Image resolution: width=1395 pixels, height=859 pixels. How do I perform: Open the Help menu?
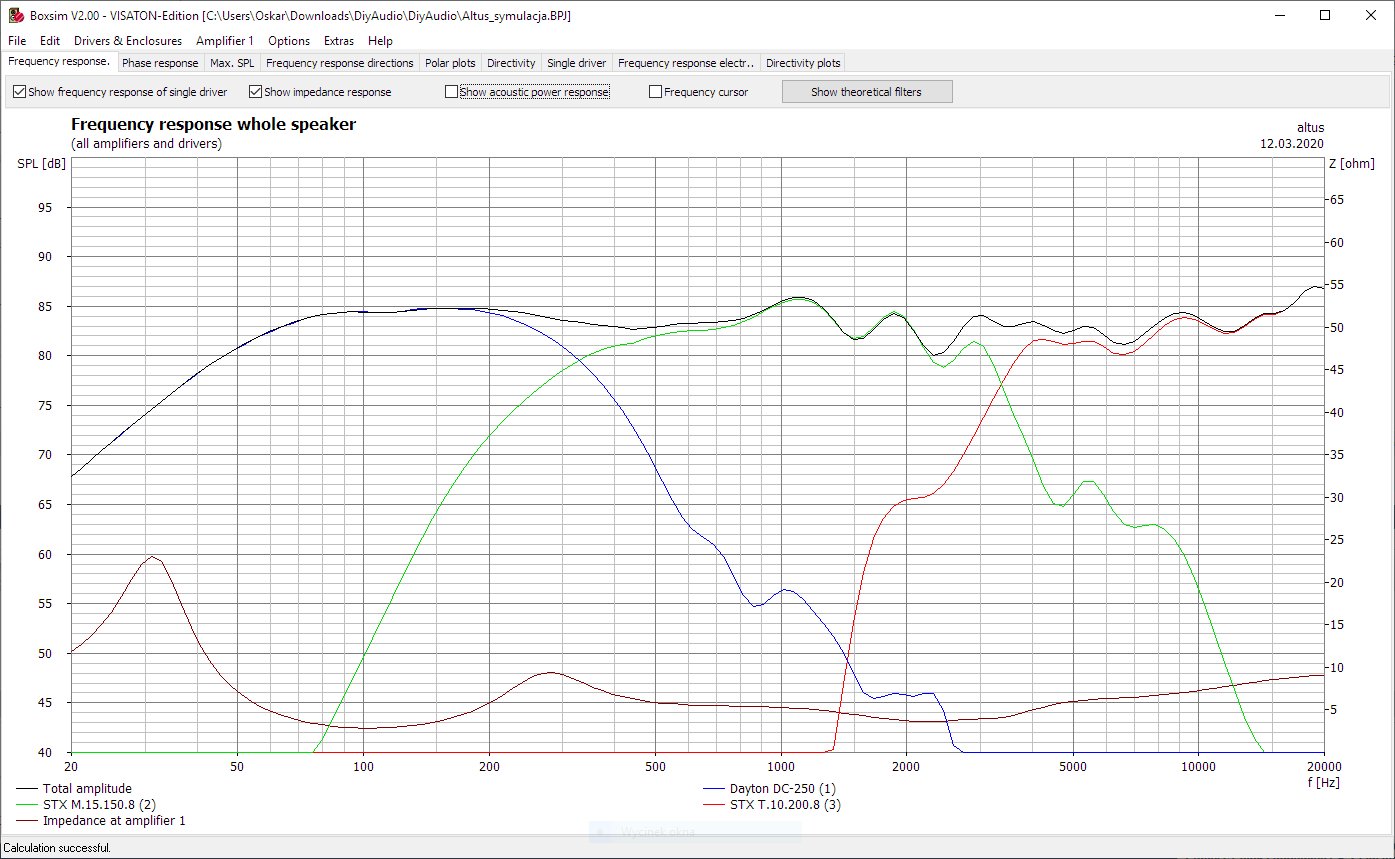point(380,41)
